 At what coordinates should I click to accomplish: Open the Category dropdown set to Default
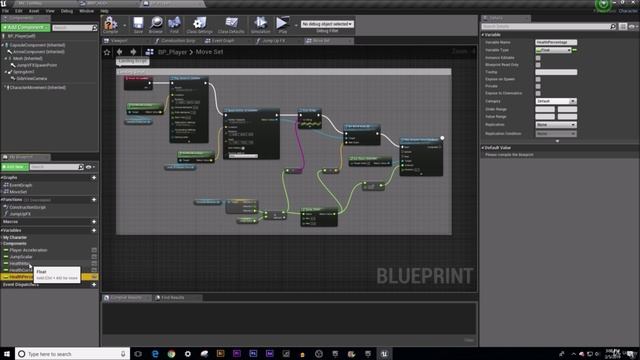pyautogui.click(x=556, y=101)
